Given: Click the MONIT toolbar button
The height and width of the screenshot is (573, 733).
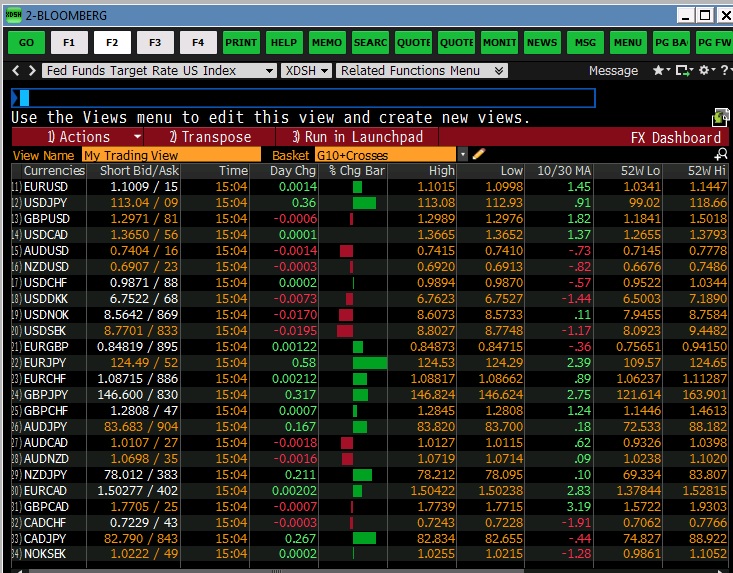Looking at the screenshot, I should point(499,43).
